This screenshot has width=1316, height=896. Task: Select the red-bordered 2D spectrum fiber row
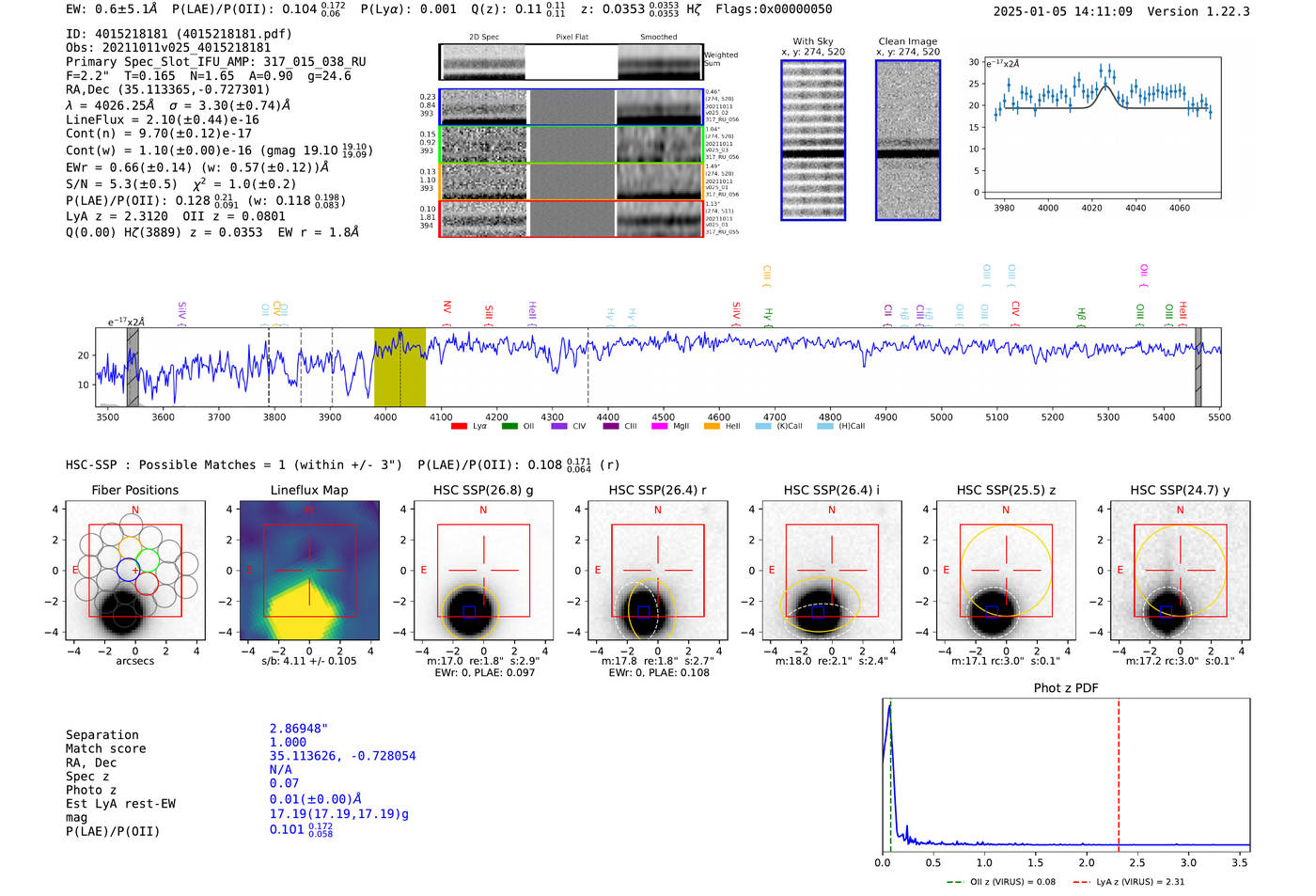572,219
